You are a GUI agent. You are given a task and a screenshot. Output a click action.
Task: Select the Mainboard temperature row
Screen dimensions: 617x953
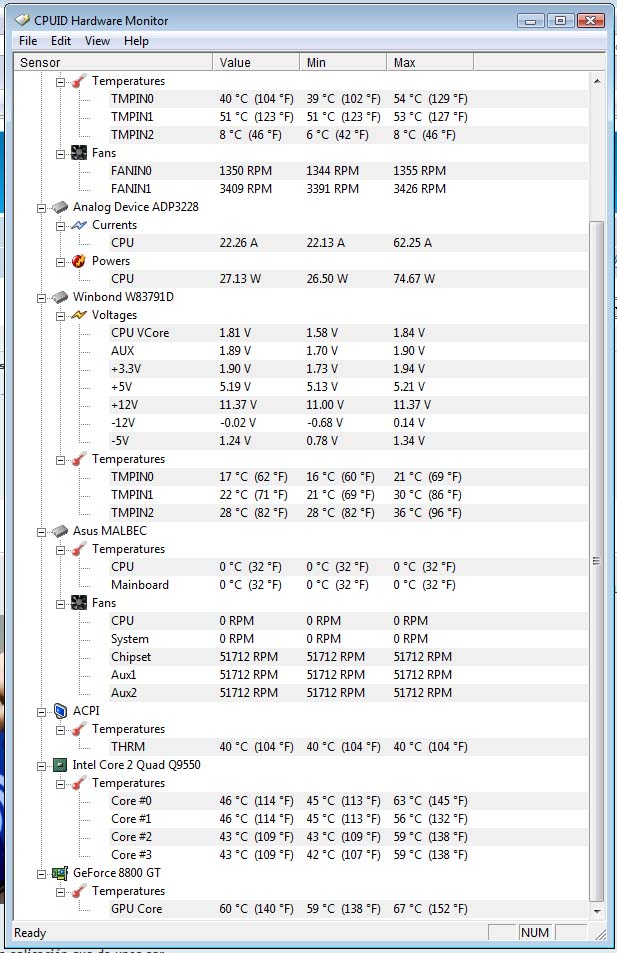[348, 585]
